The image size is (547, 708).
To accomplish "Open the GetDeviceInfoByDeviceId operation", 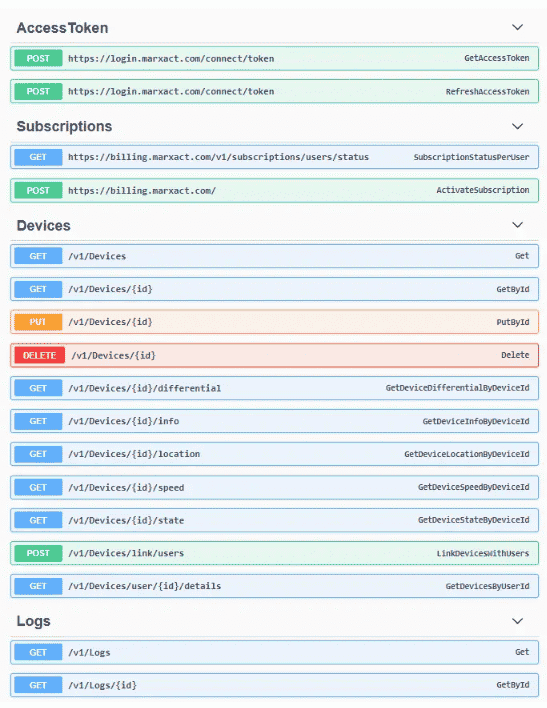I will (274, 421).
